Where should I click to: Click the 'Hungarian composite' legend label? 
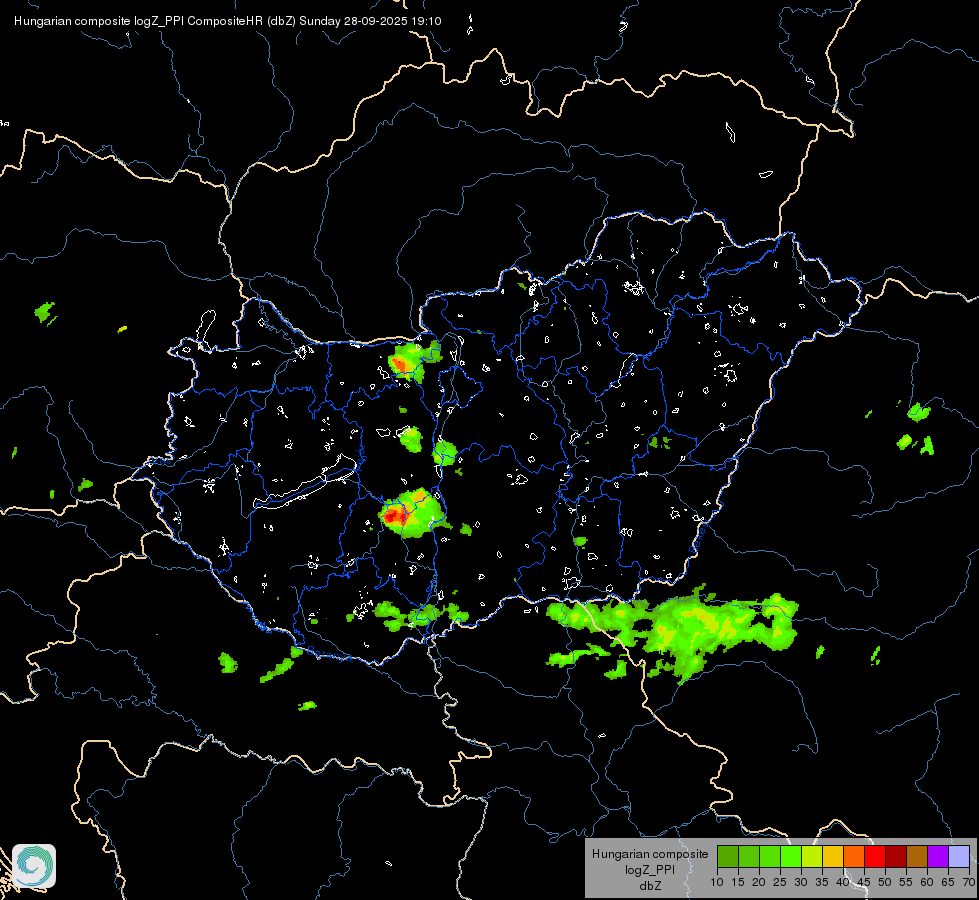(650, 854)
